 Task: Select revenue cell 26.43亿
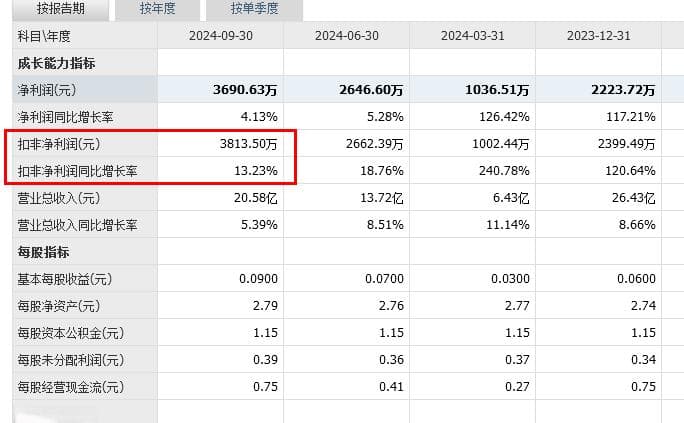point(633,198)
